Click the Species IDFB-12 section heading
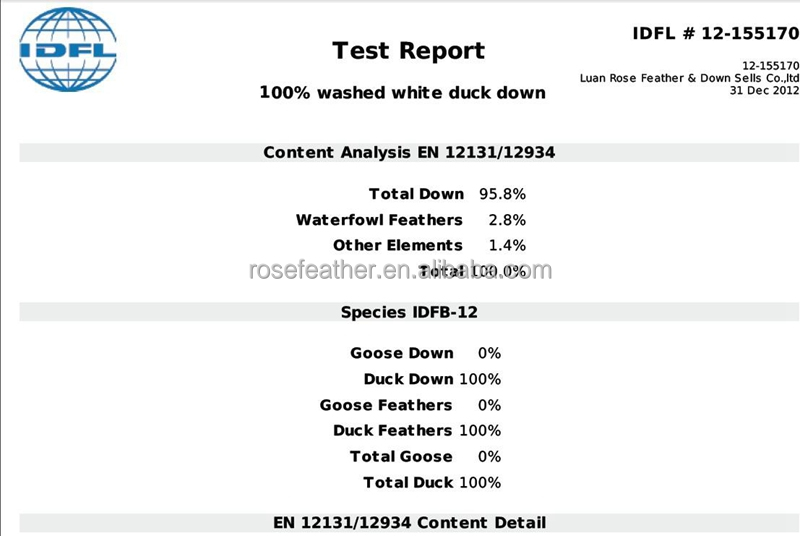This screenshot has width=800, height=536. tap(409, 312)
